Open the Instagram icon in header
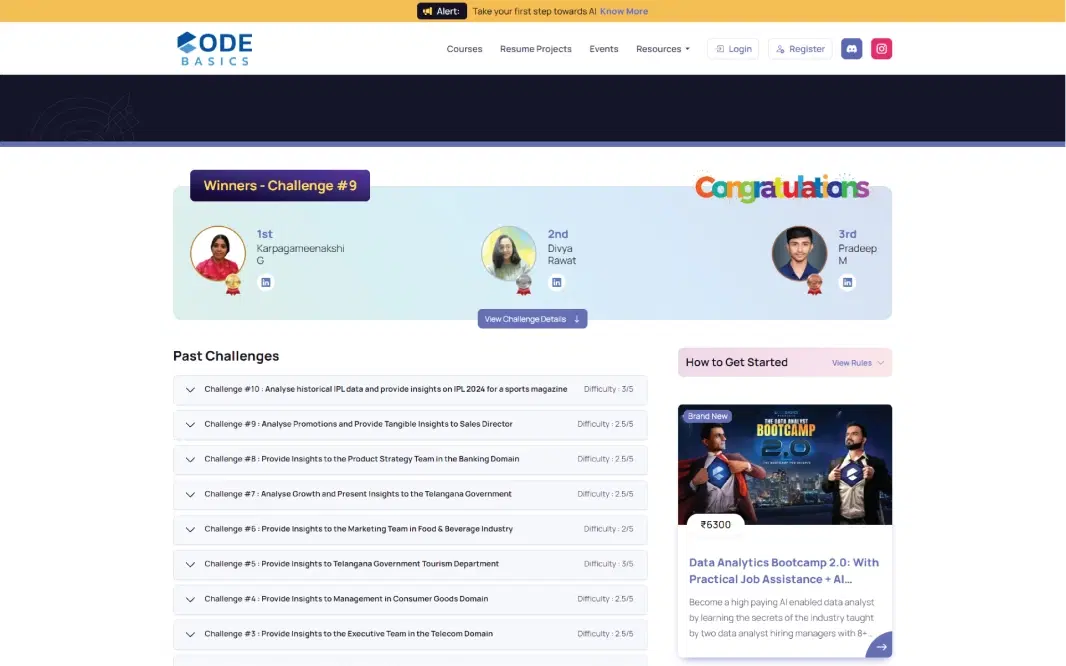The height and width of the screenshot is (666, 1066). click(x=881, y=49)
